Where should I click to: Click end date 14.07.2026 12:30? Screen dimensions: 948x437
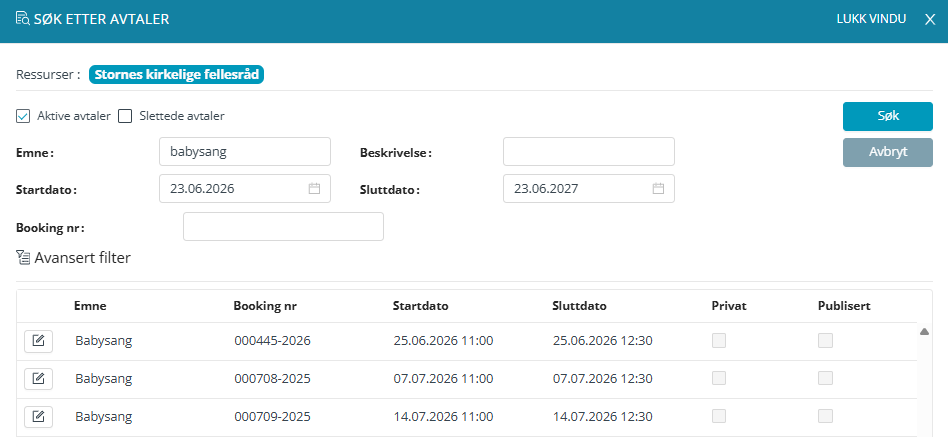pos(603,416)
